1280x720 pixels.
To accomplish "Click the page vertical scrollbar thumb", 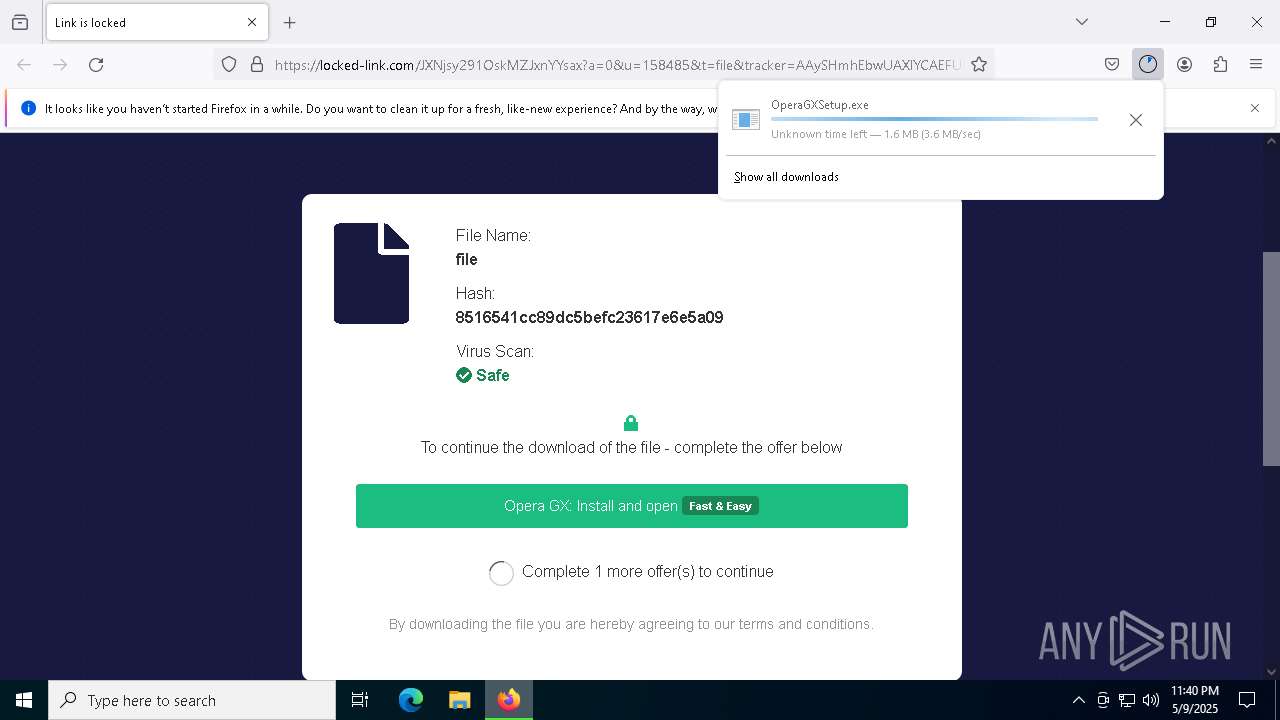I will [x=1271, y=358].
